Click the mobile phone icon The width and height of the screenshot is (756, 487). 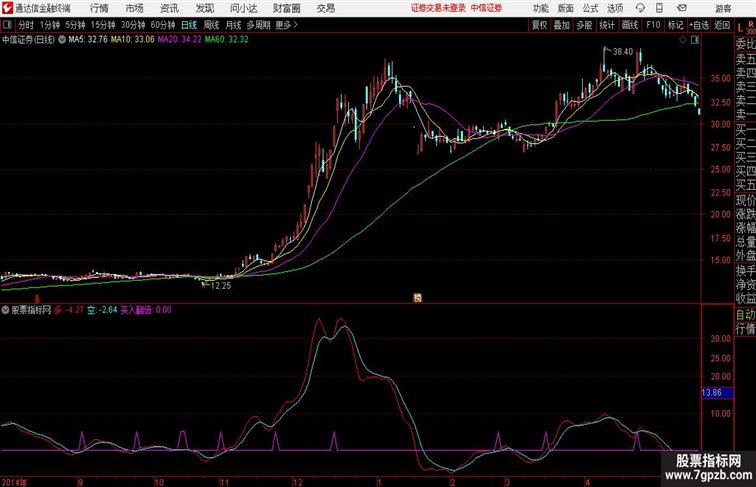point(660,8)
